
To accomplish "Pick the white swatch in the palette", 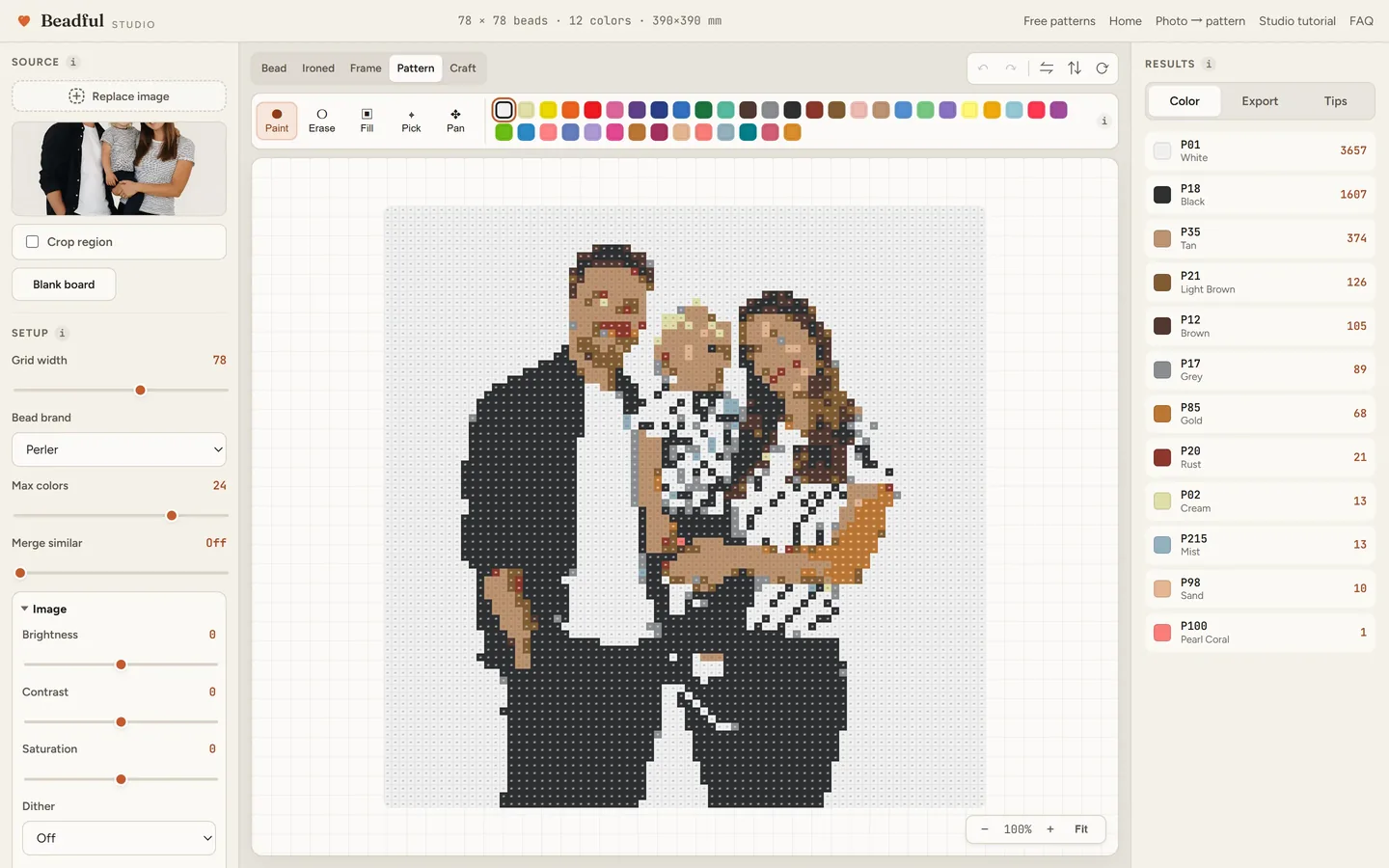I will click(504, 110).
